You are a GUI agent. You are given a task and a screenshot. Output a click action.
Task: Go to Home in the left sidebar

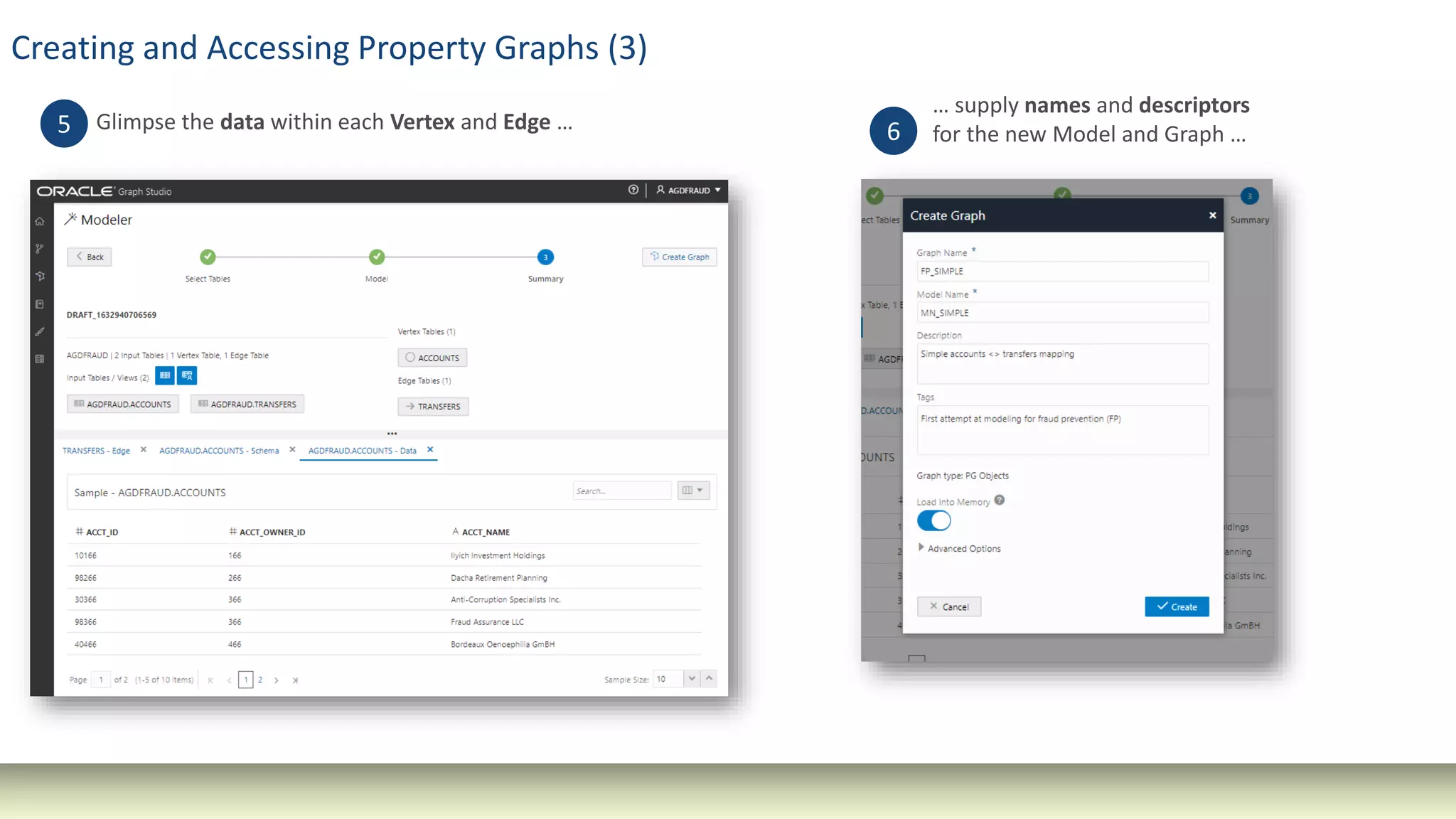[40, 222]
